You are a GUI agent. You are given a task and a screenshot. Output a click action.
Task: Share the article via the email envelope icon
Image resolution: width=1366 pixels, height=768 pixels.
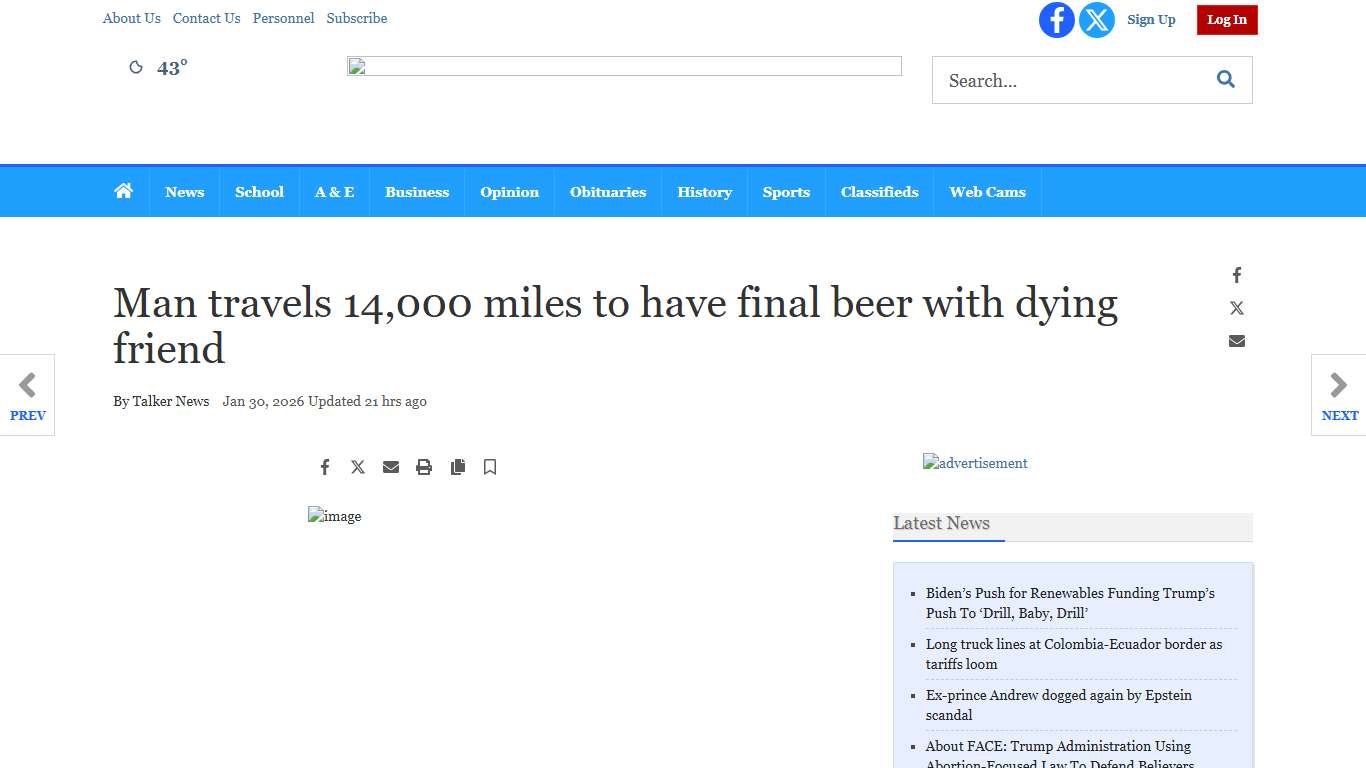pyautogui.click(x=391, y=467)
